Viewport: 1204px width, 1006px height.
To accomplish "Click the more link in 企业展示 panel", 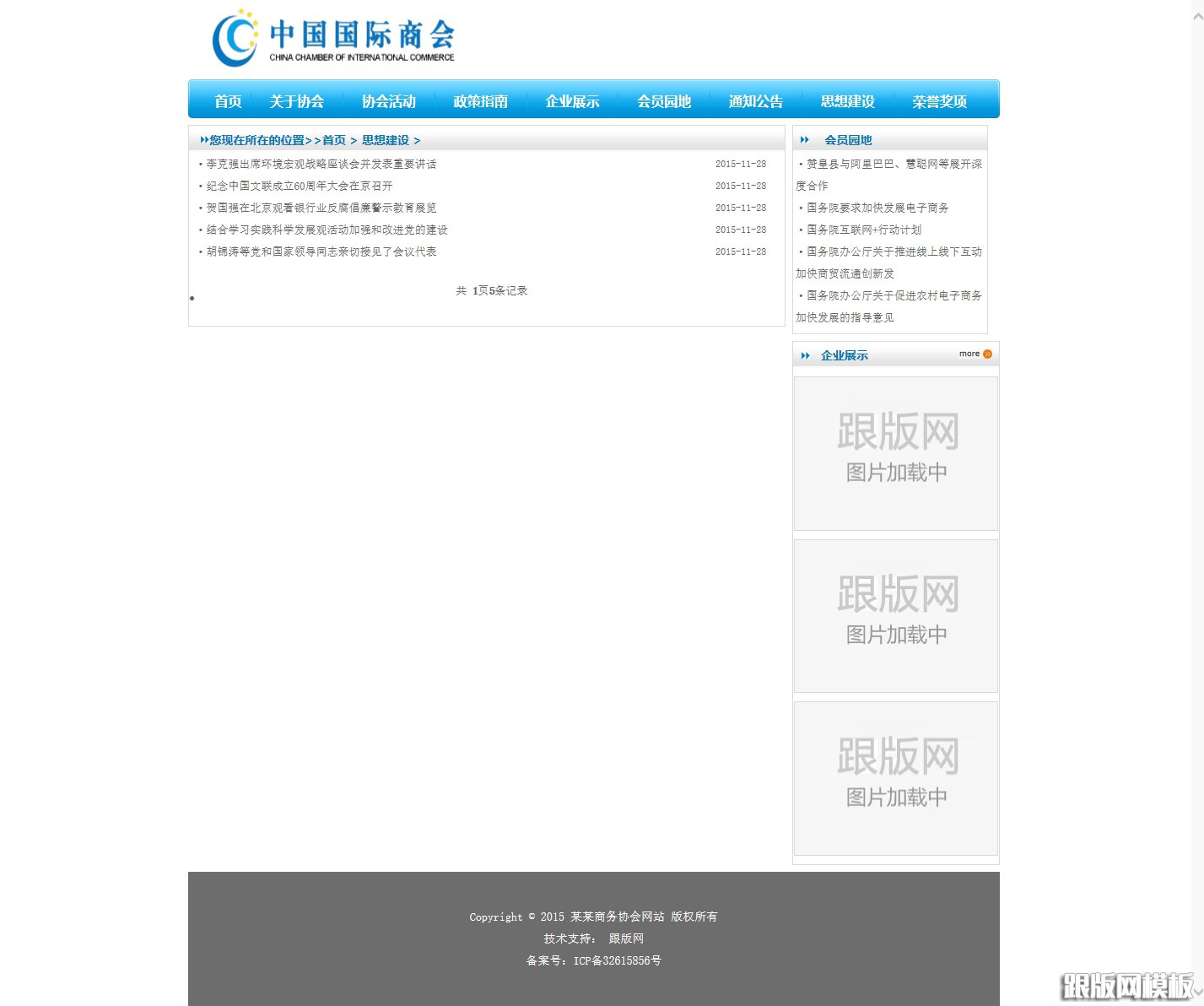I will tap(969, 354).
